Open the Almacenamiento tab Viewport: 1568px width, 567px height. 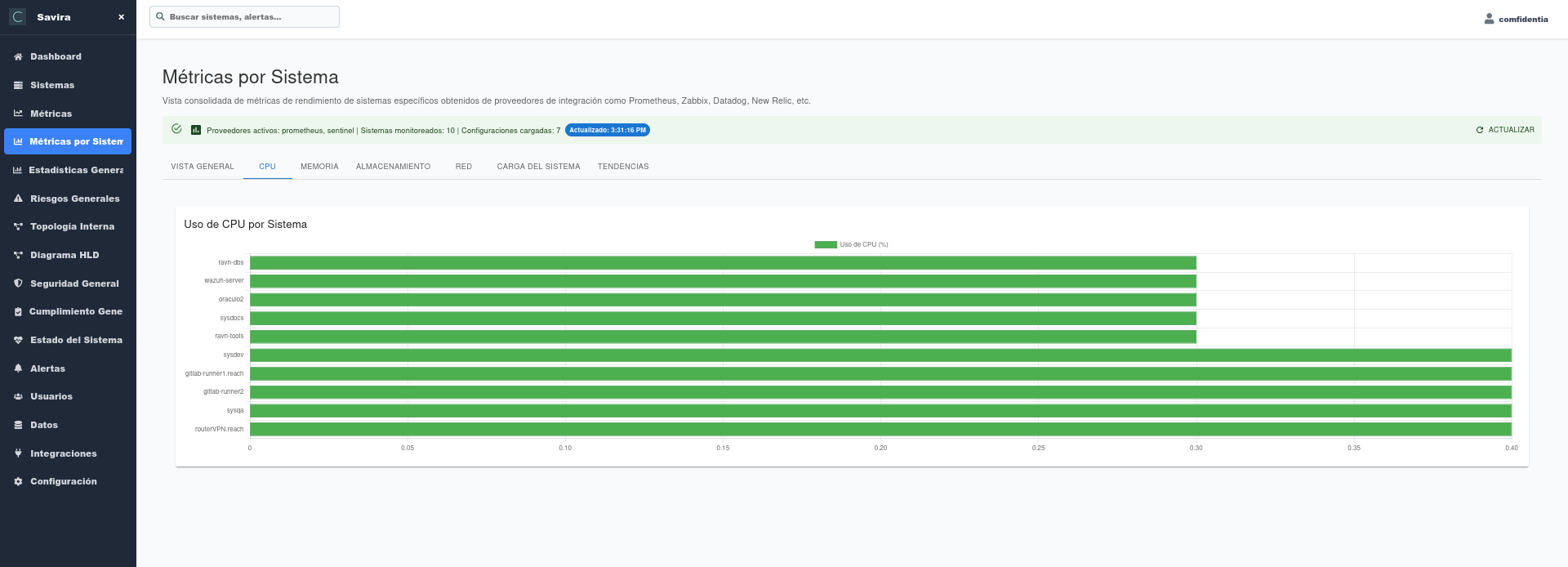pos(393,167)
